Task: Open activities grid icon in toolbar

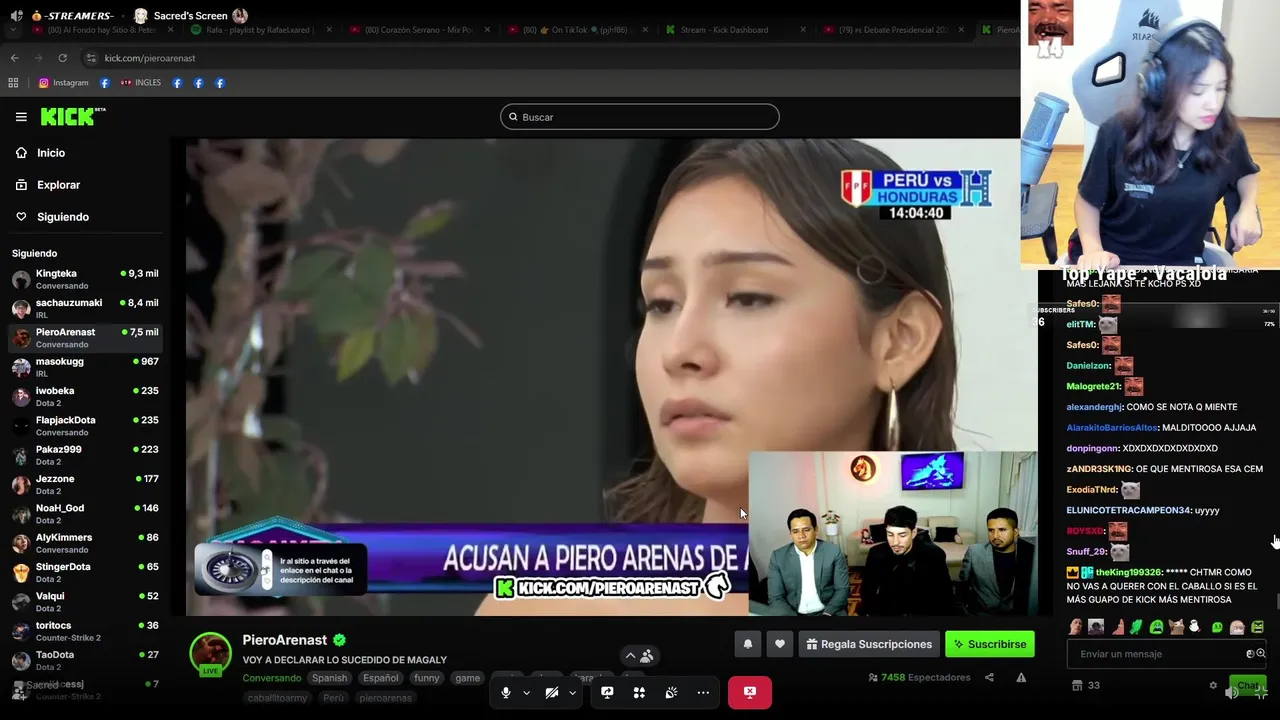Action: [639, 692]
